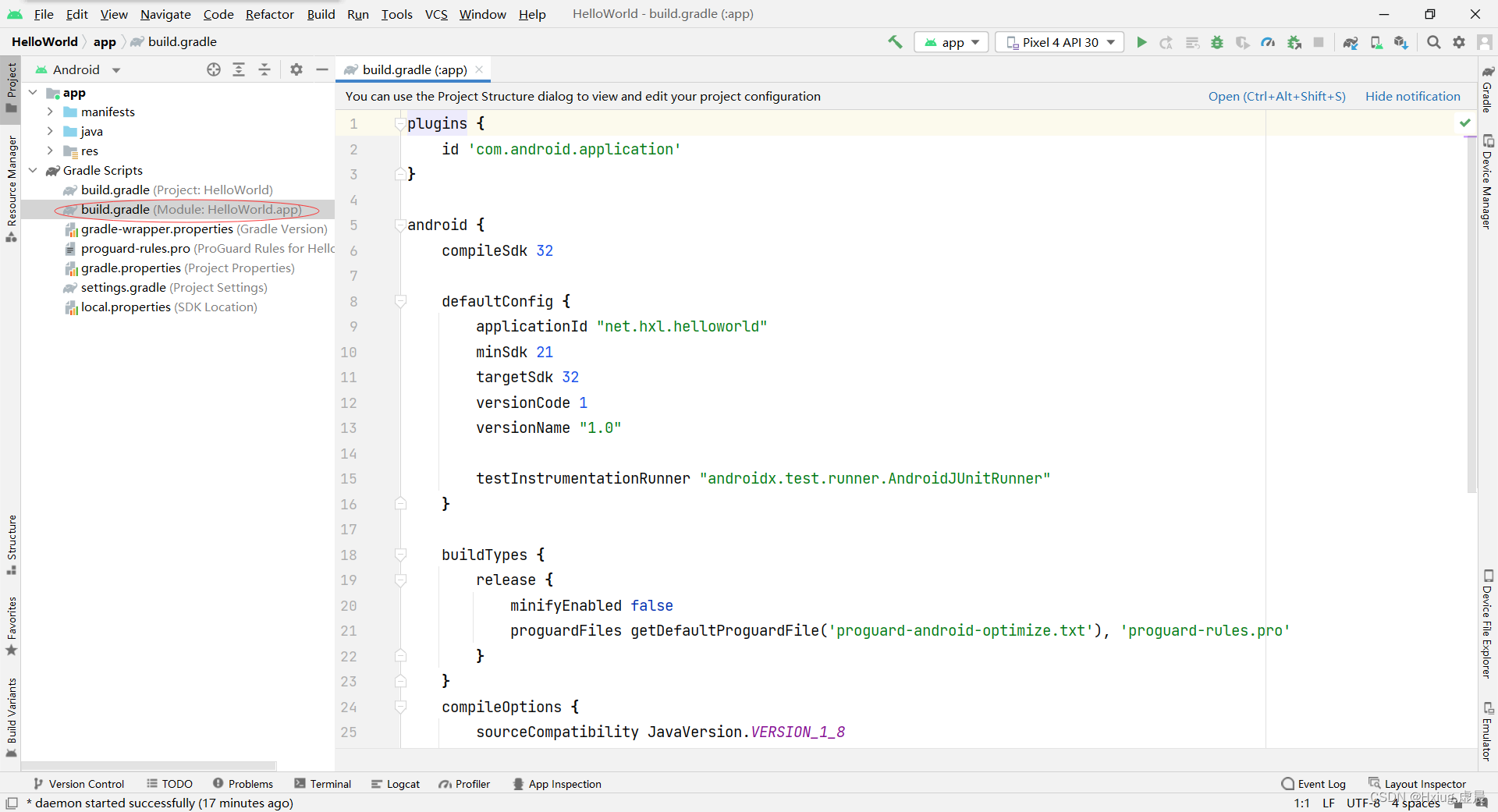Hide the Project panel with minus icon

click(x=321, y=69)
